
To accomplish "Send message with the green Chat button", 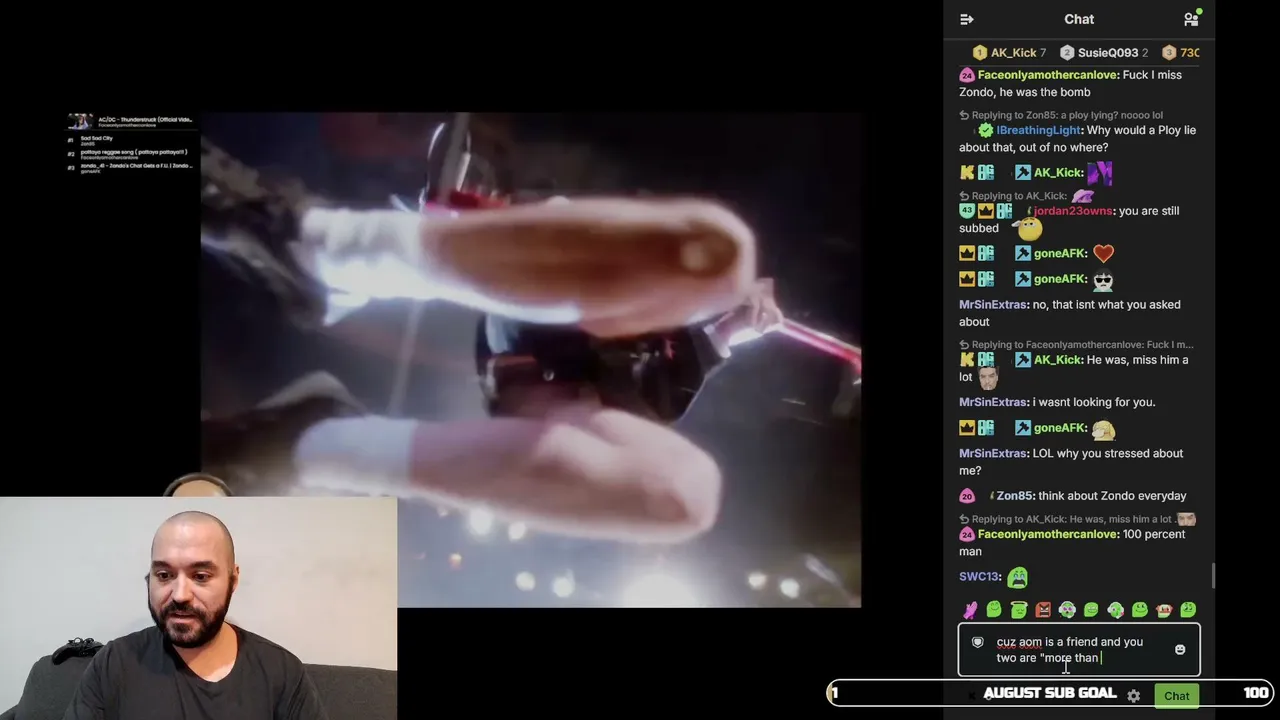I will [1176, 696].
